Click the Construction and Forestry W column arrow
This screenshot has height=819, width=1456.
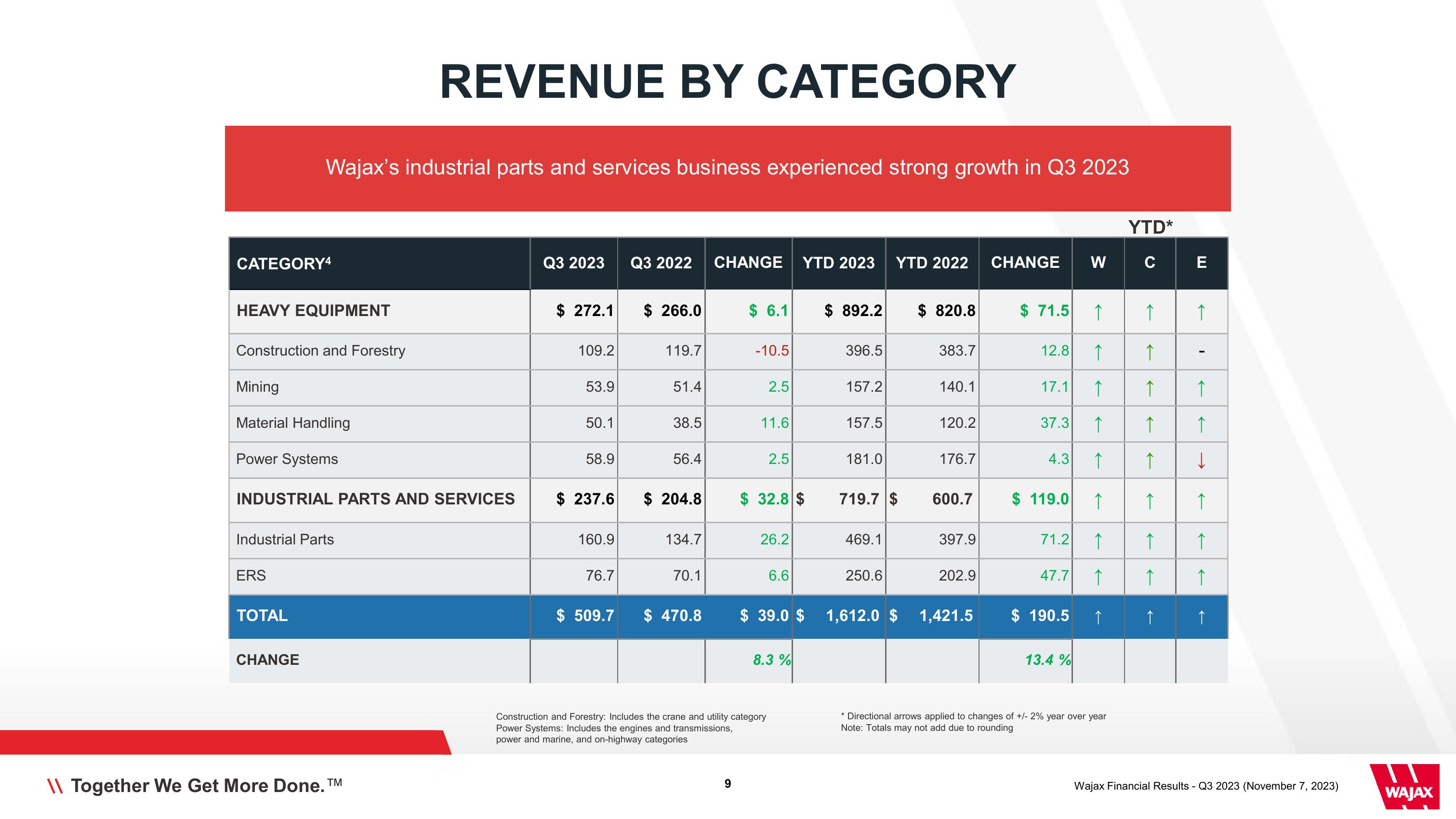point(1098,352)
